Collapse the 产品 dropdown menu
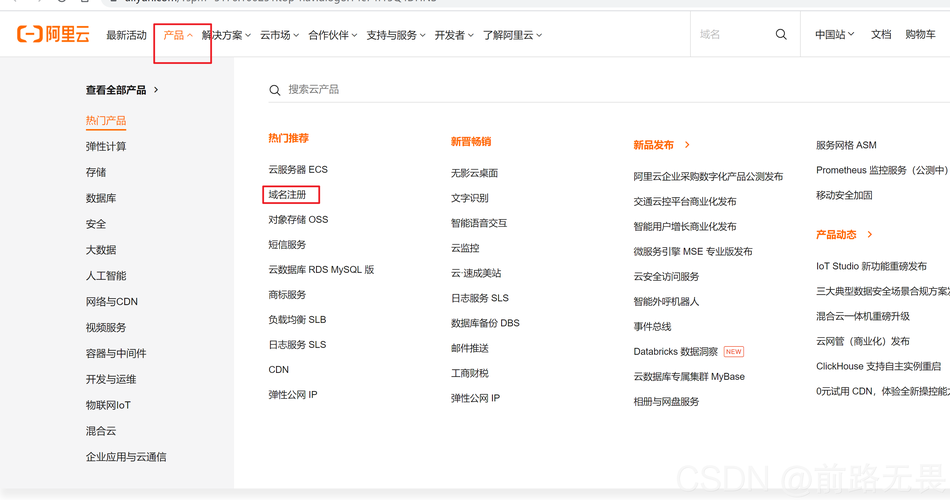The image size is (950, 500). click(x=178, y=35)
